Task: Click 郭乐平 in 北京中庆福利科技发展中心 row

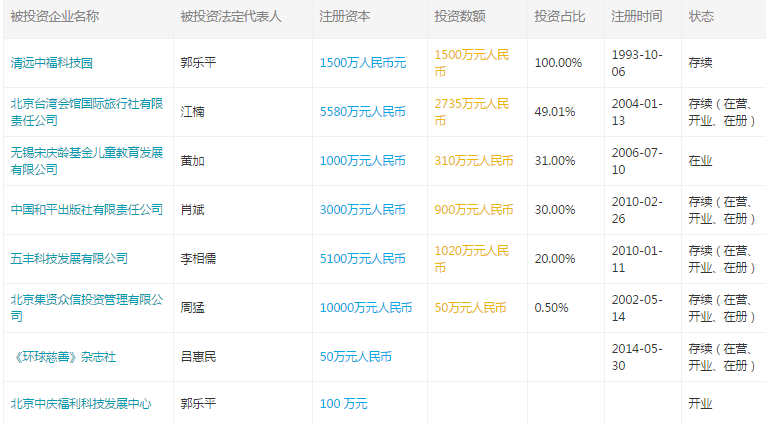Action: pos(198,404)
